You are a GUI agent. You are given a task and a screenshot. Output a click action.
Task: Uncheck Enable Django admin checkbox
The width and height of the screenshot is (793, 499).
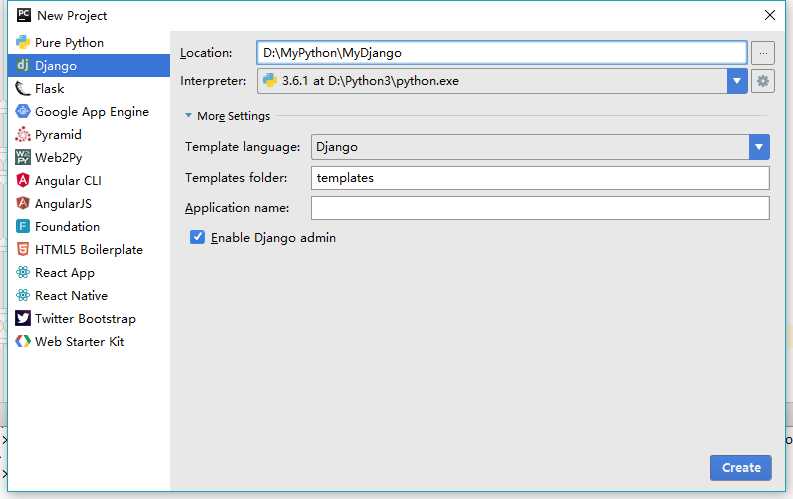pyautogui.click(x=197, y=237)
